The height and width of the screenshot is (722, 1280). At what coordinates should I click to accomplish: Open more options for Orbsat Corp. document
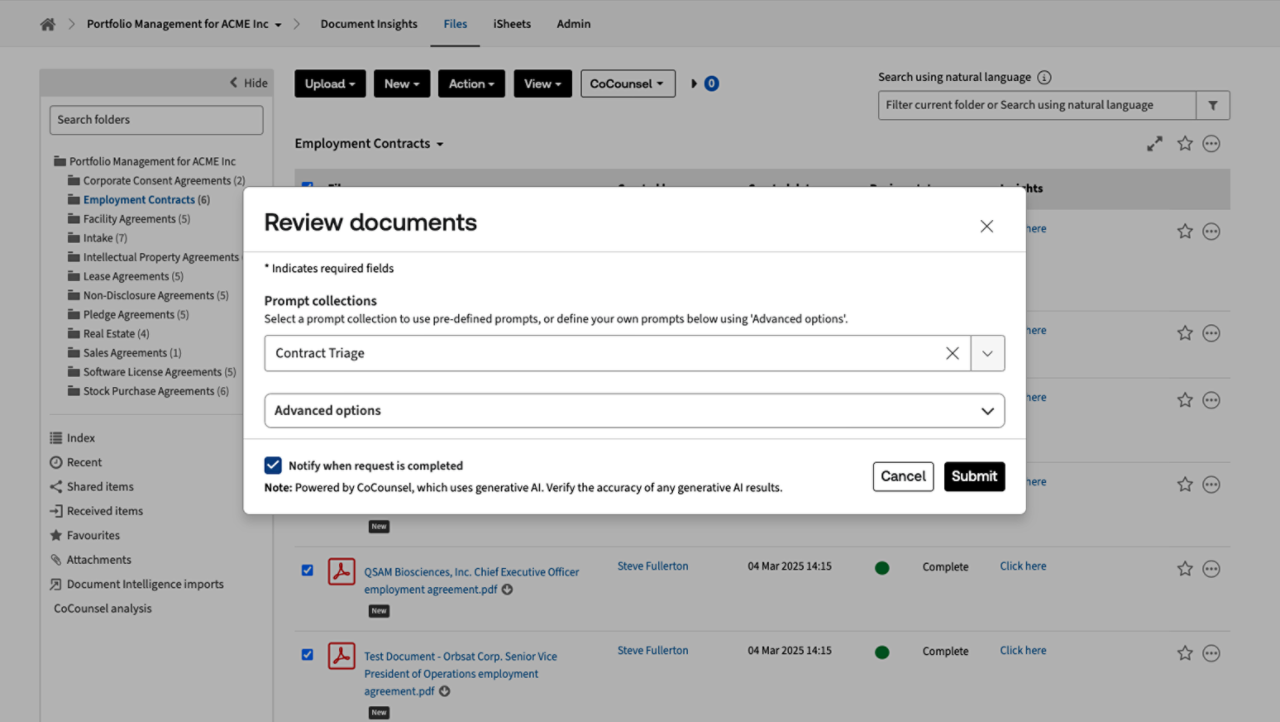[x=1211, y=653]
